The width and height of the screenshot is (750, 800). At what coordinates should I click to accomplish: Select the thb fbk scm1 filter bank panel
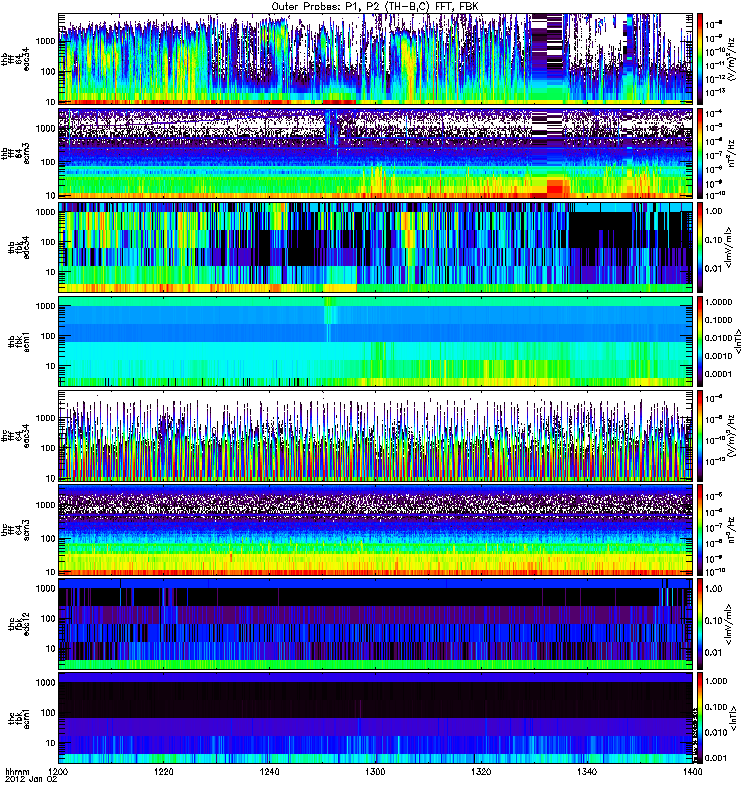375,341
